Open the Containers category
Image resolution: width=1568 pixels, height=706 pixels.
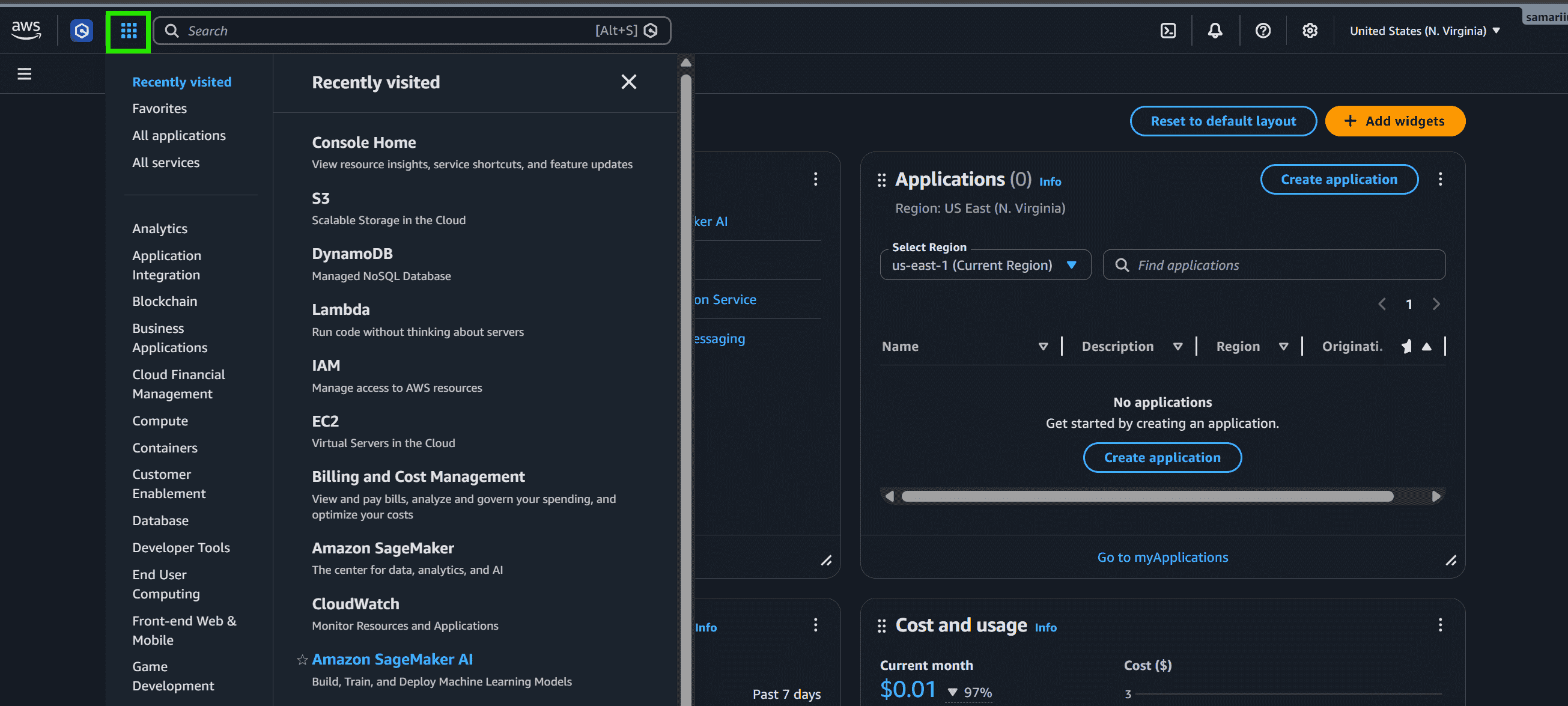pos(165,448)
